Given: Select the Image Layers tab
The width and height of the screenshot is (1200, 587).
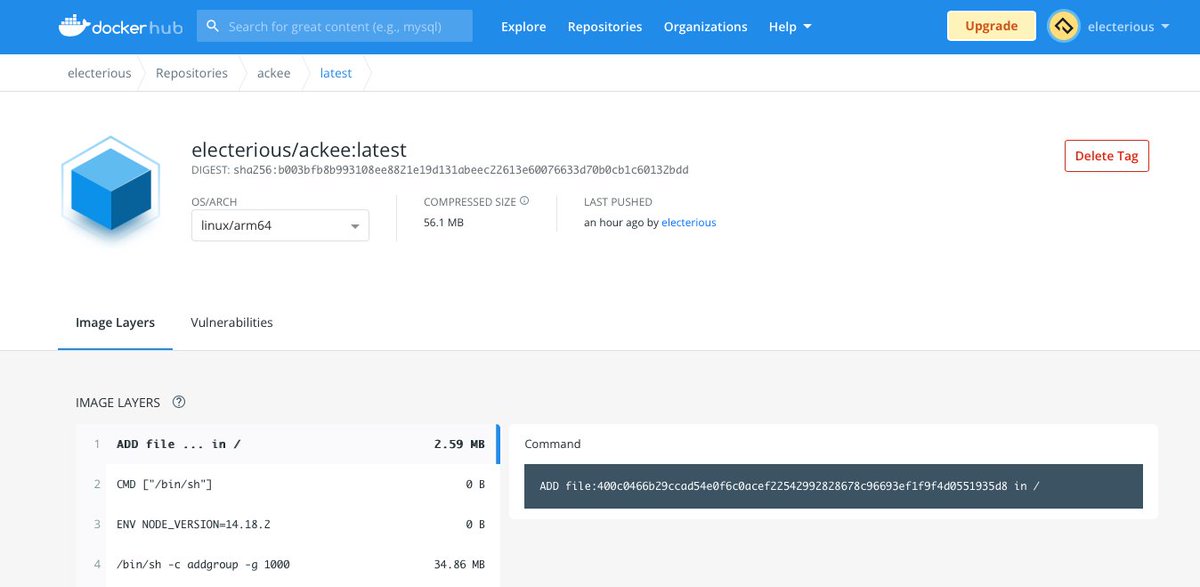Looking at the screenshot, I should [115, 323].
